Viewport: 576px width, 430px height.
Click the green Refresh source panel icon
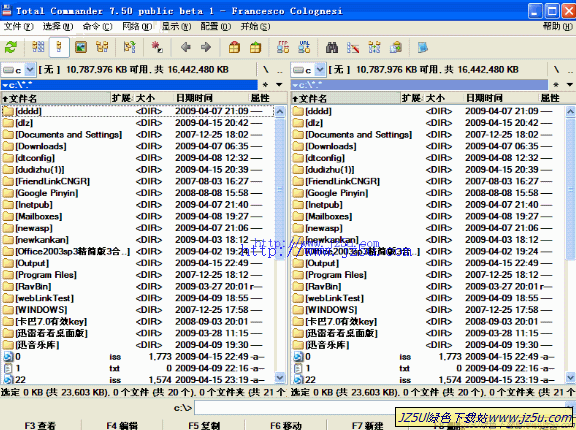click(11, 47)
